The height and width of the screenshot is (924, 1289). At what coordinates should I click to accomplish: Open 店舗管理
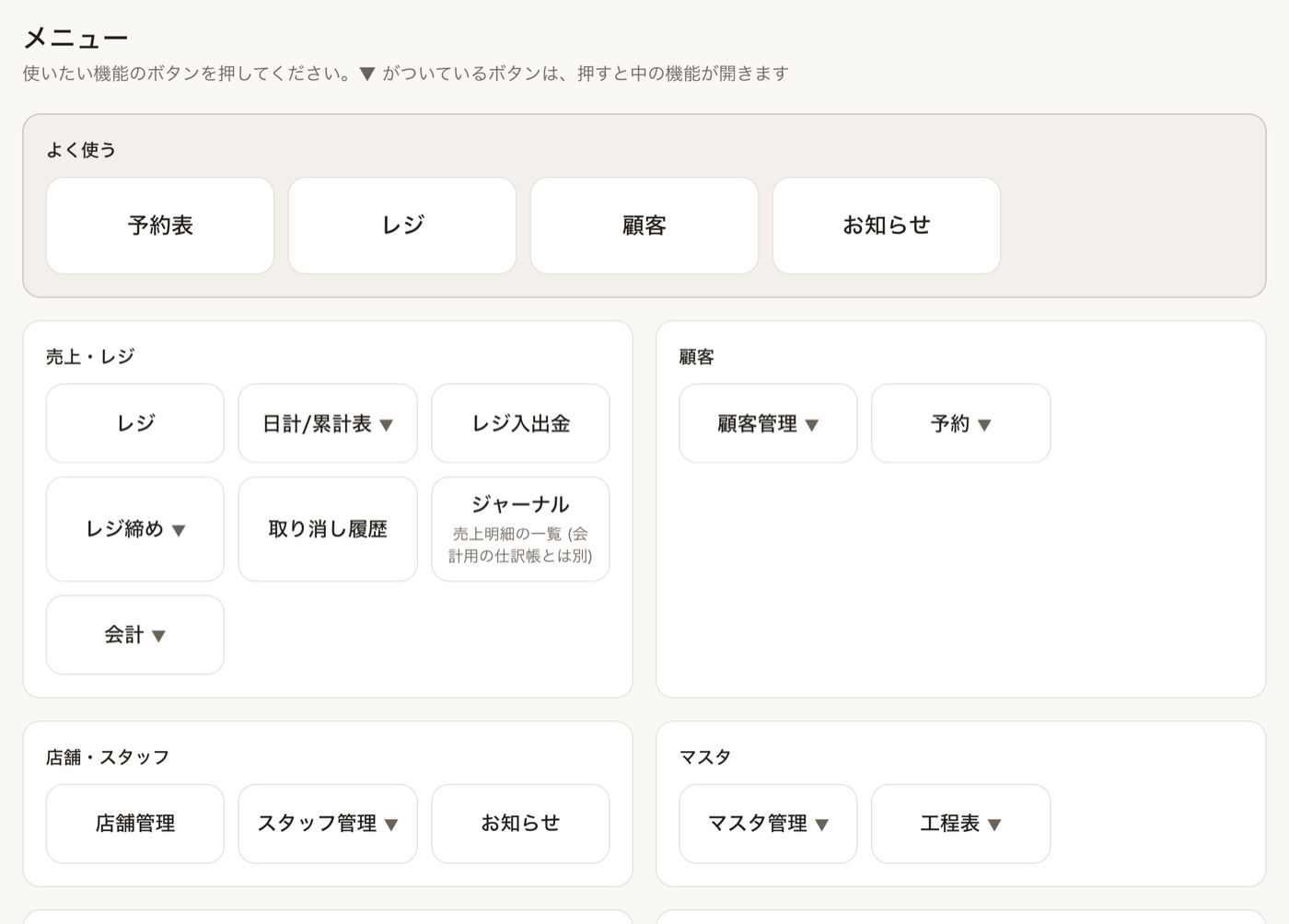pyautogui.click(x=135, y=824)
